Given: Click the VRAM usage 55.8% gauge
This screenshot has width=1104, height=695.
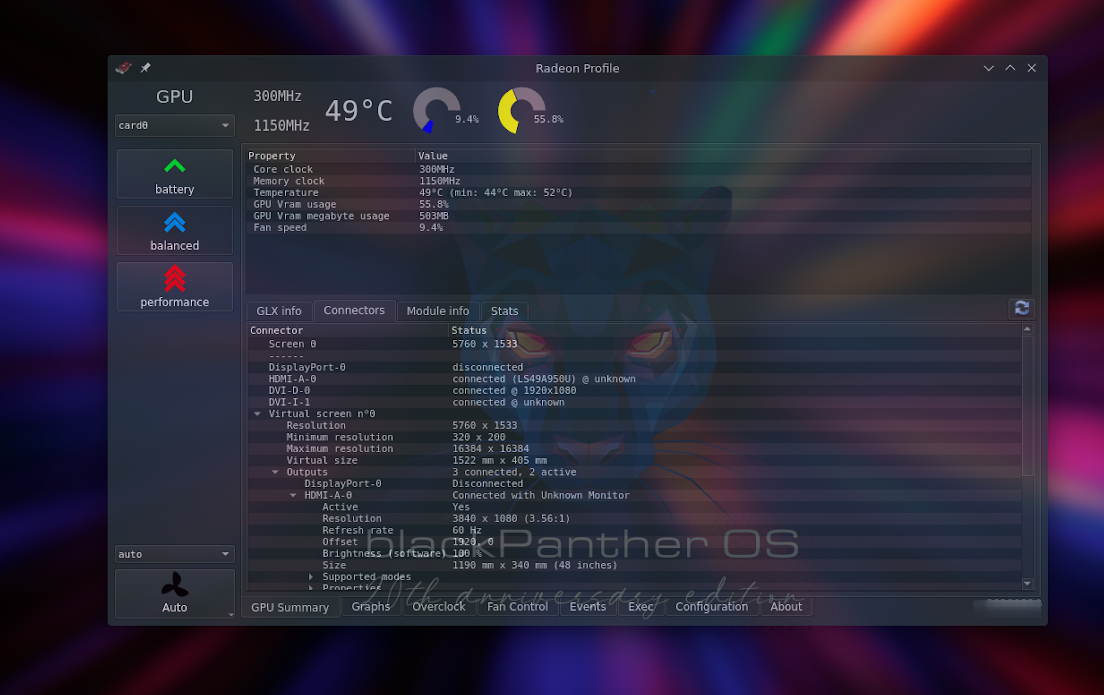Looking at the screenshot, I should [x=522, y=111].
